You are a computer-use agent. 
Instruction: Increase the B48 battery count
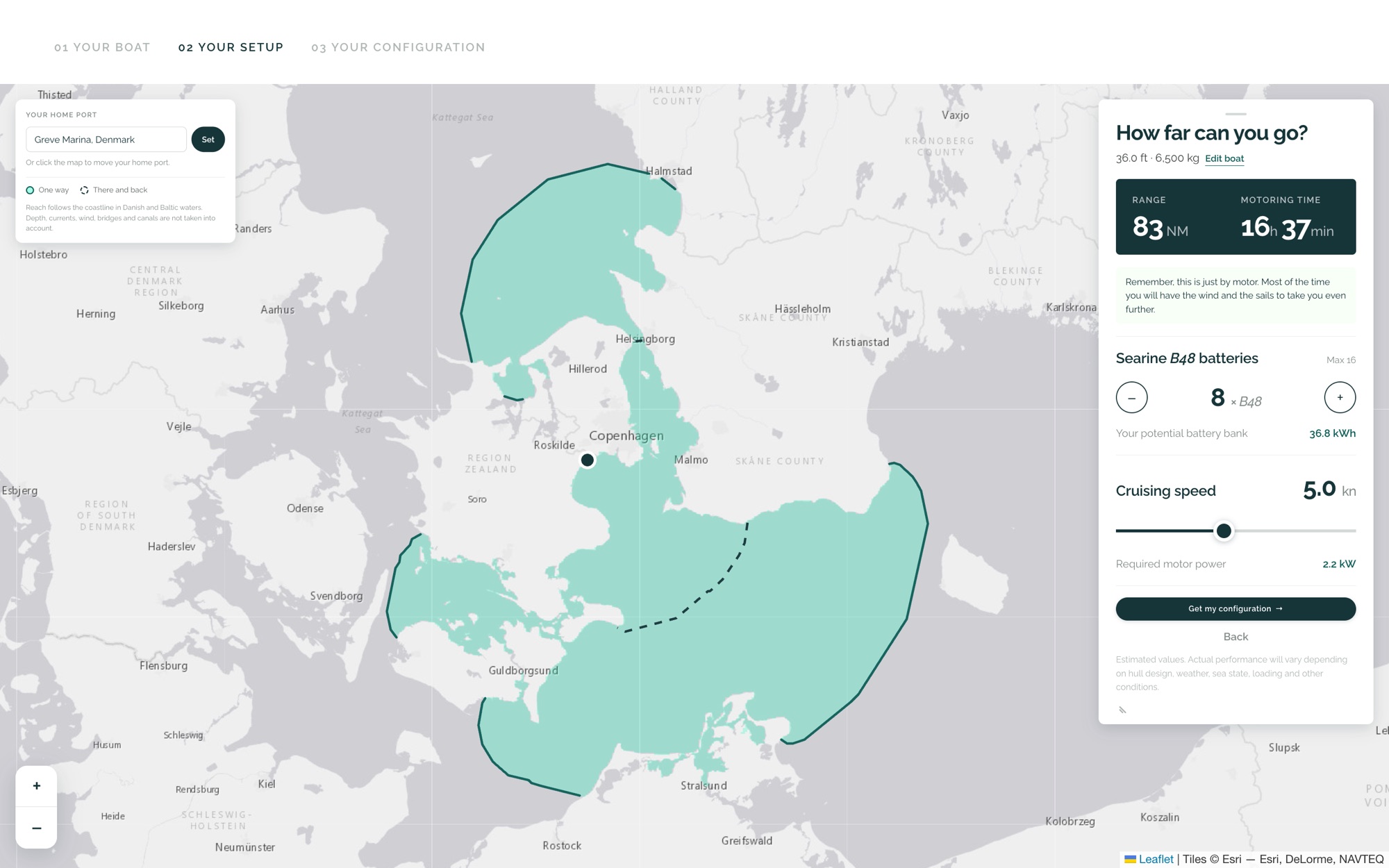coord(1340,398)
